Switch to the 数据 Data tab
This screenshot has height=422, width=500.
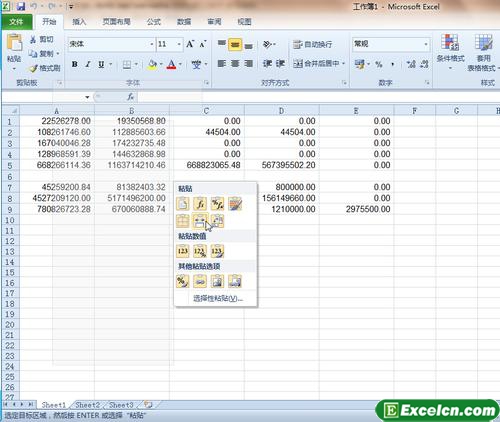[184, 22]
